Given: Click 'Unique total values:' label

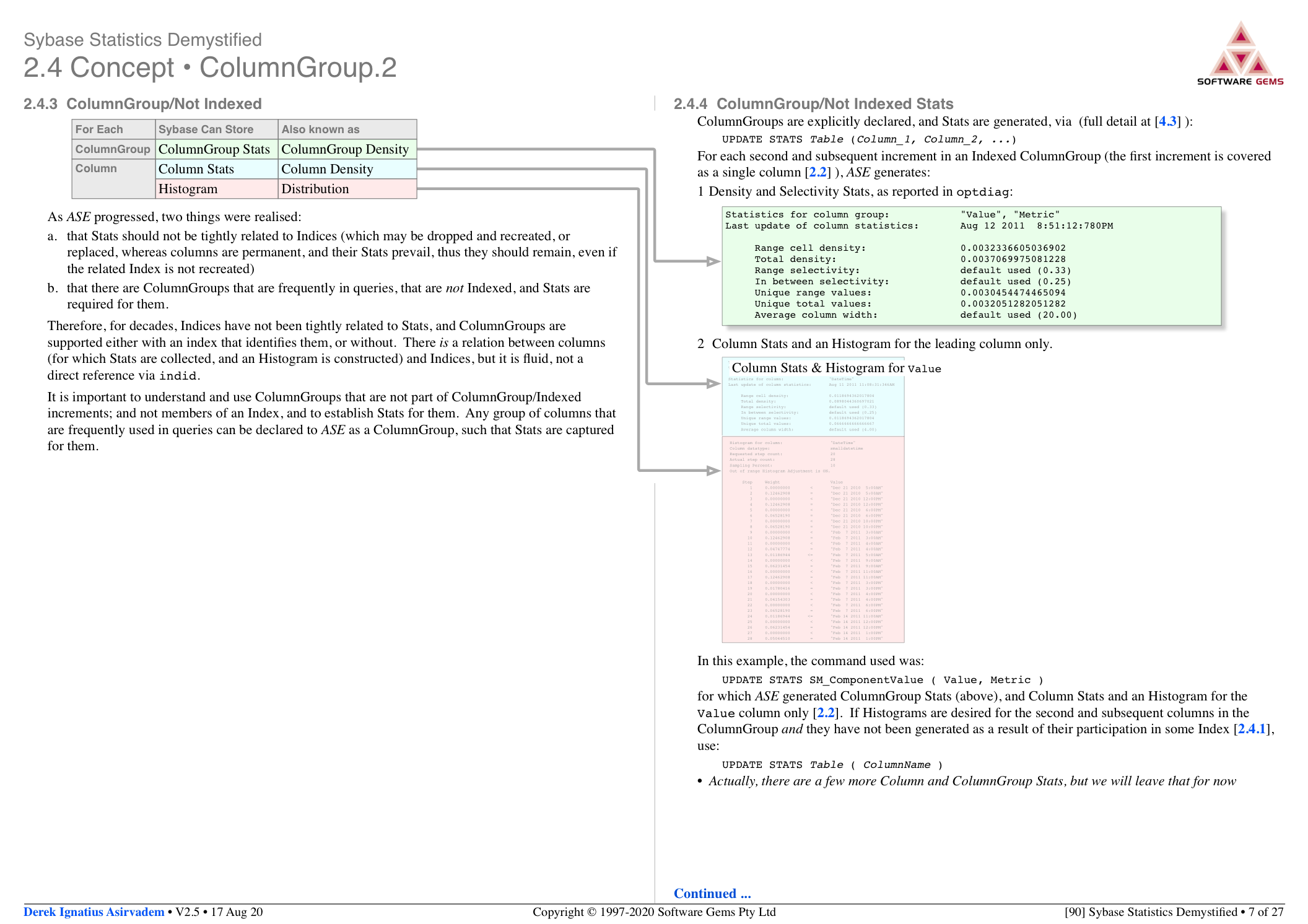Looking at the screenshot, I should (813, 303).
